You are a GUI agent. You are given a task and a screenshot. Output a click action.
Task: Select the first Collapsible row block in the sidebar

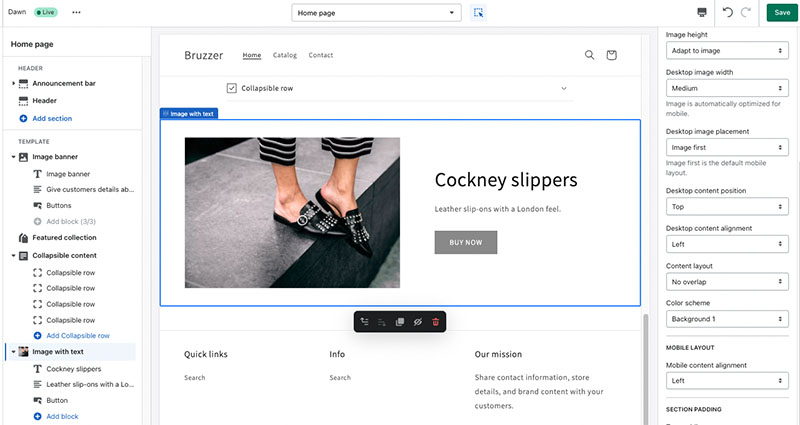pos(70,272)
